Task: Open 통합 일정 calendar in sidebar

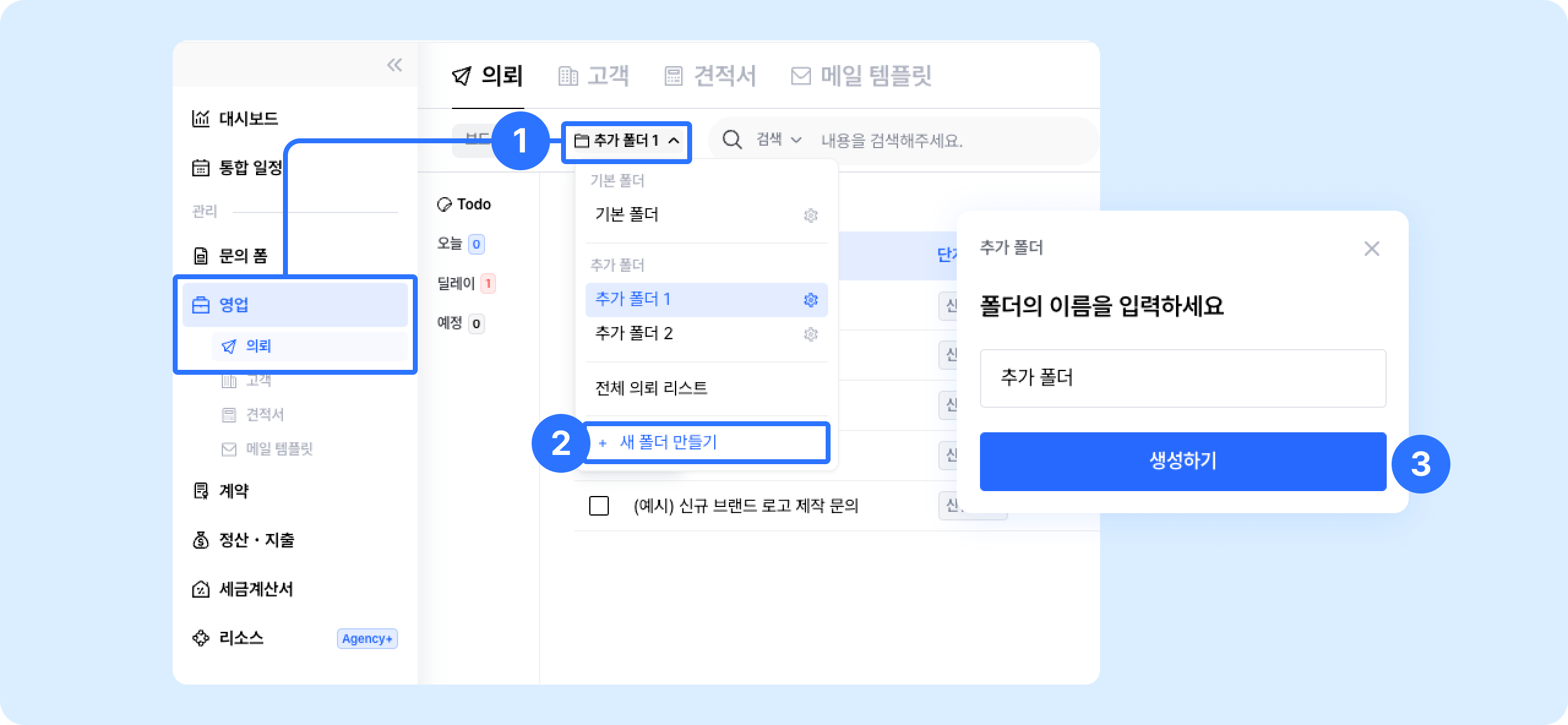Action: pyautogui.click(x=238, y=167)
